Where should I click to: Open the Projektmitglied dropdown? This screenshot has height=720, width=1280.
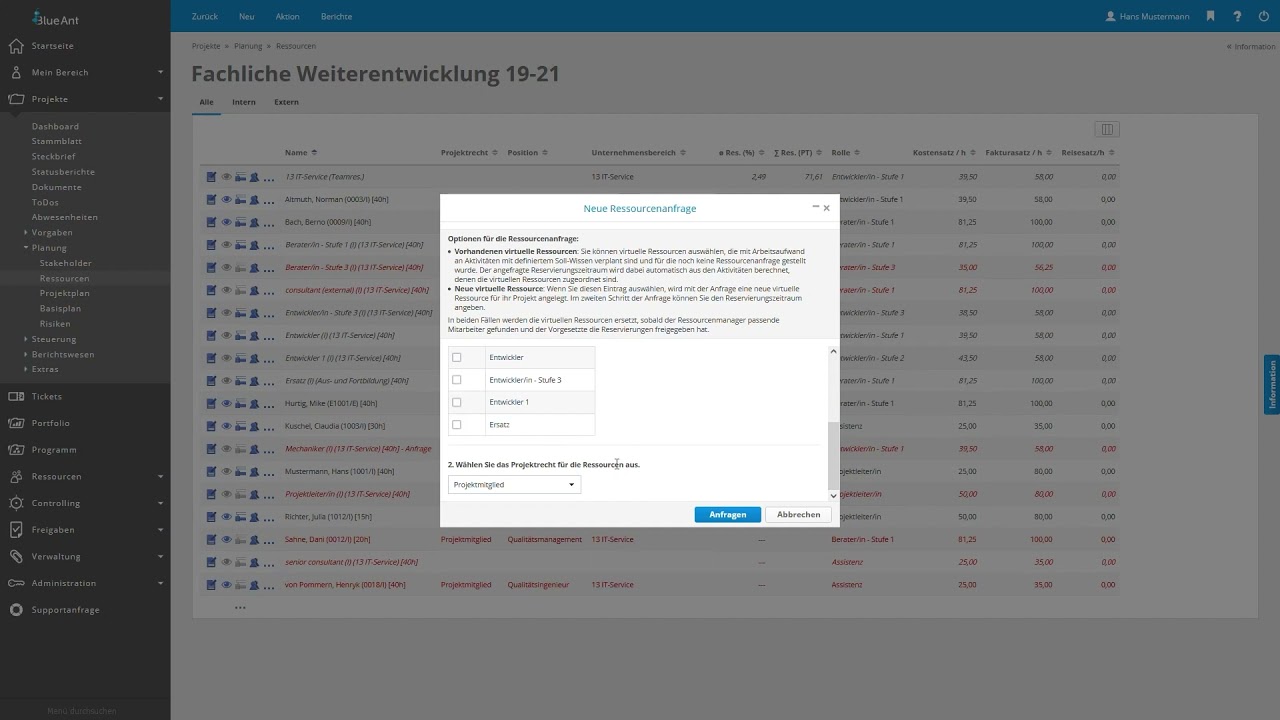click(514, 484)
